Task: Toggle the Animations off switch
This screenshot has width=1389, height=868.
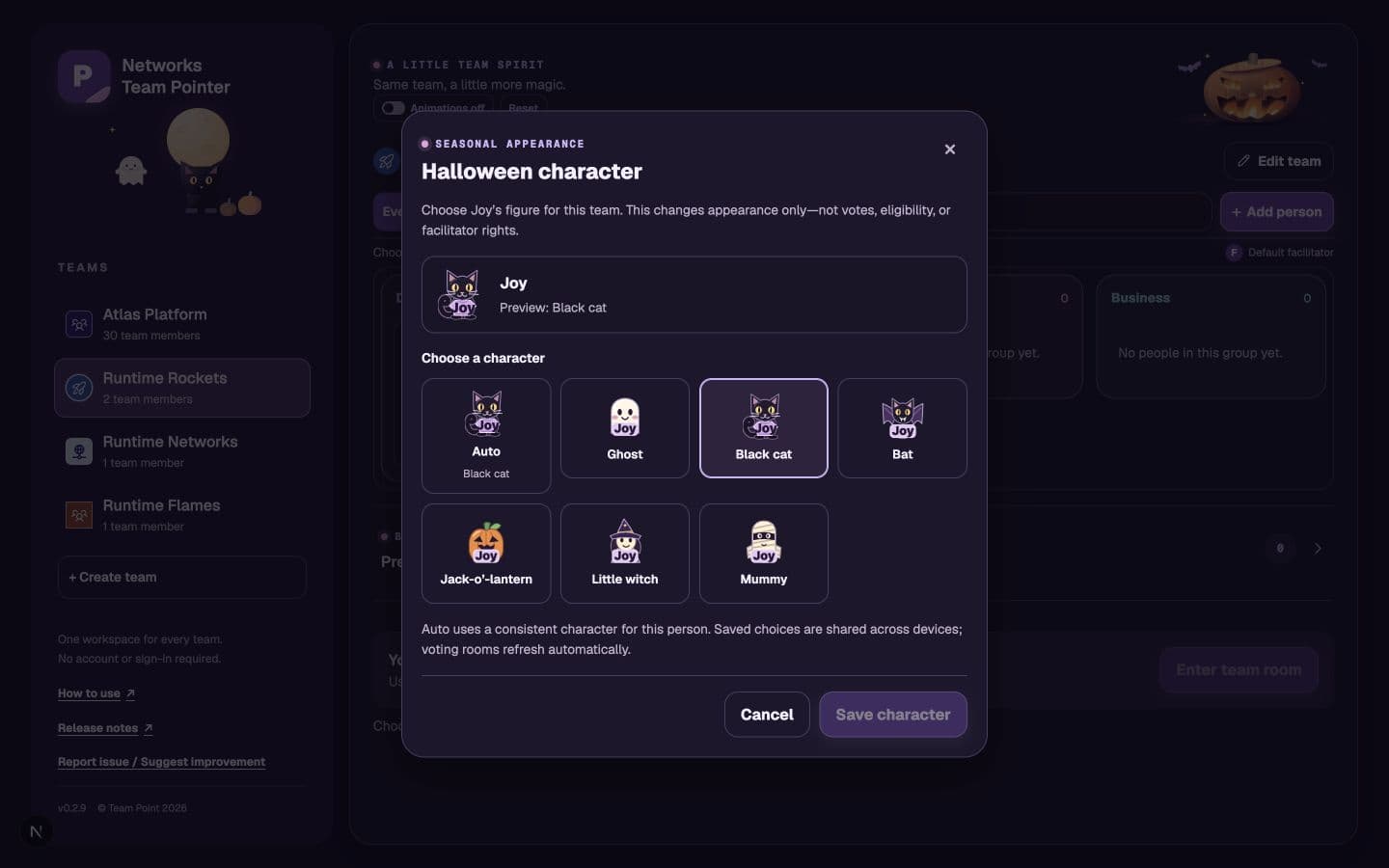Action: coord(393,108)
